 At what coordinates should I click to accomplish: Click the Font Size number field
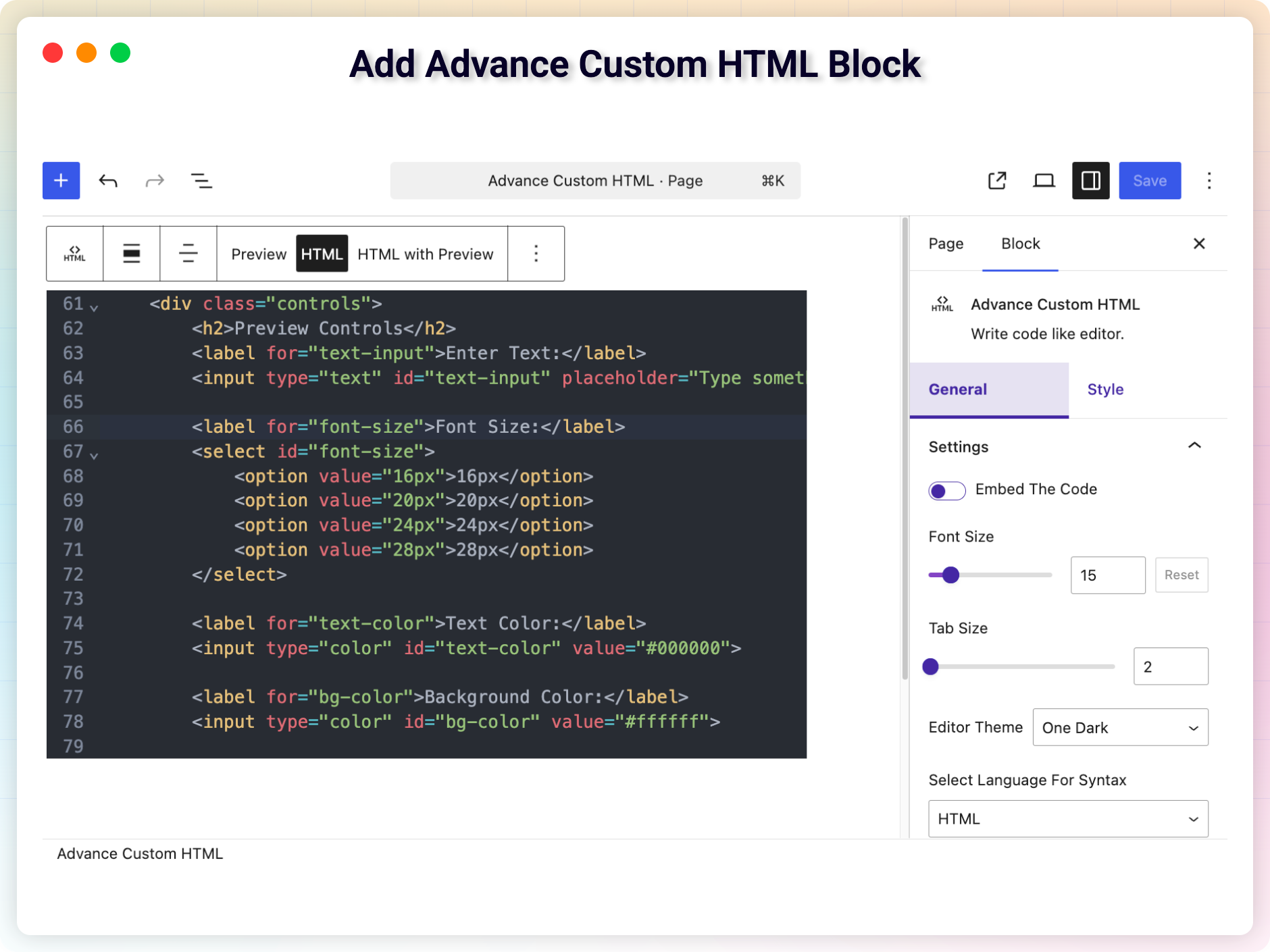(x=1108, y=575)
